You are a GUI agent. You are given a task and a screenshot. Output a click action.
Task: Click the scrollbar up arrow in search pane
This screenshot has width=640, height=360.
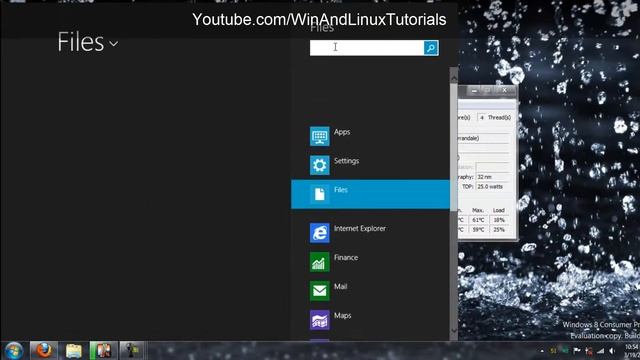click(x=453, y=77)
